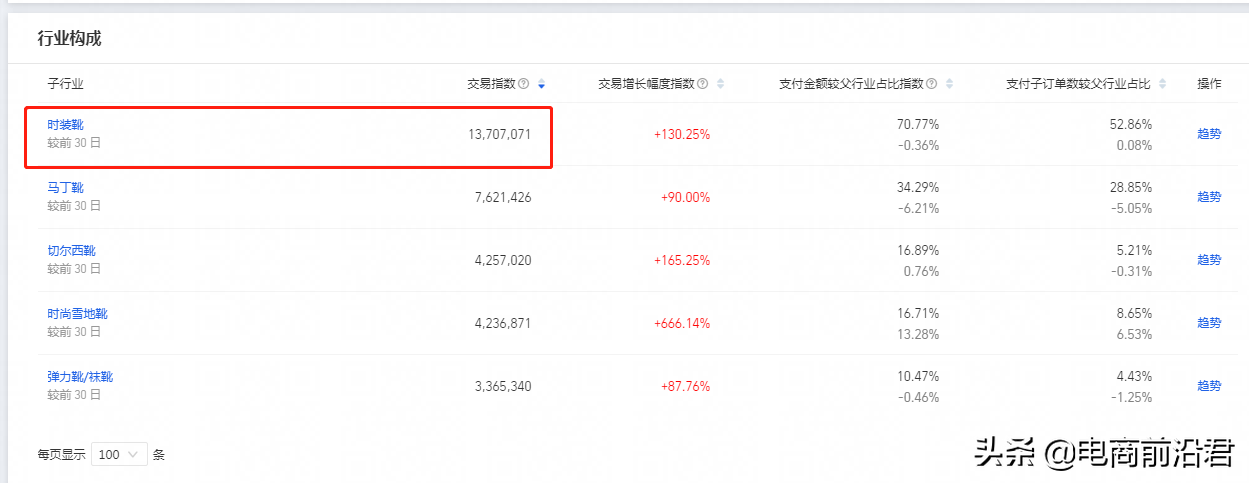Select payment share 70.77%

pos(918,125)
